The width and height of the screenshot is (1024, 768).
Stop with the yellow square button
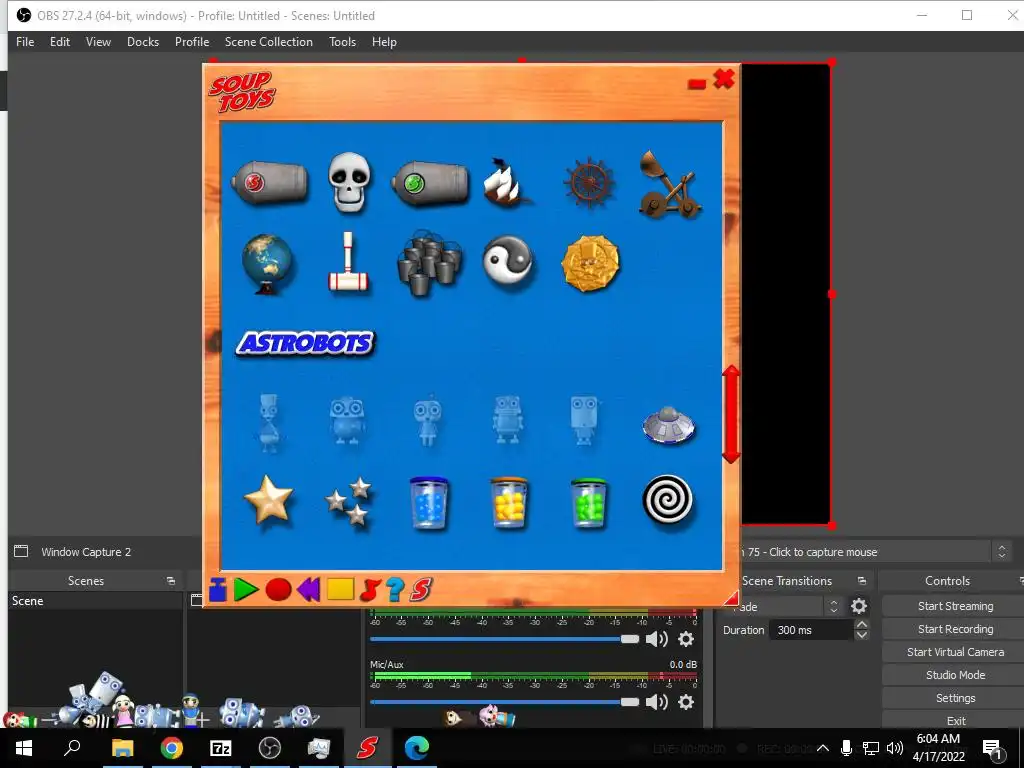(340, 589)
